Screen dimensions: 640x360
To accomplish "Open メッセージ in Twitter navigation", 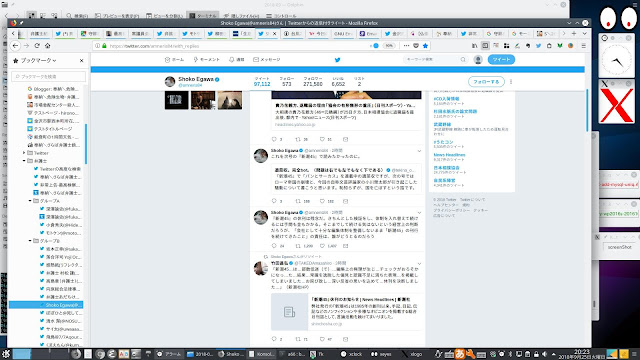I will [267, 60].
